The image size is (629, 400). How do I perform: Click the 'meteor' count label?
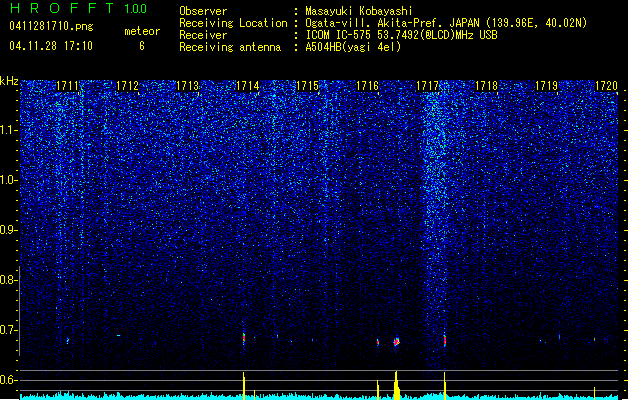[x=142, y=31]
